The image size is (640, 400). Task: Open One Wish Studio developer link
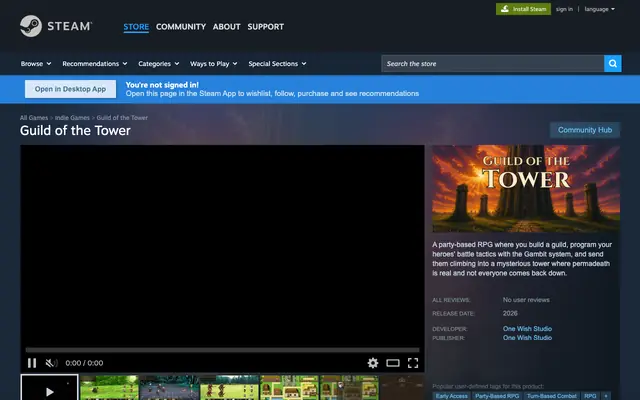pos(527,329)
